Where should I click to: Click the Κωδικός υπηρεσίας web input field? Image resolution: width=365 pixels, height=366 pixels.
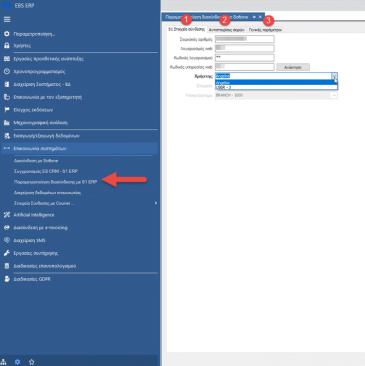245,67
